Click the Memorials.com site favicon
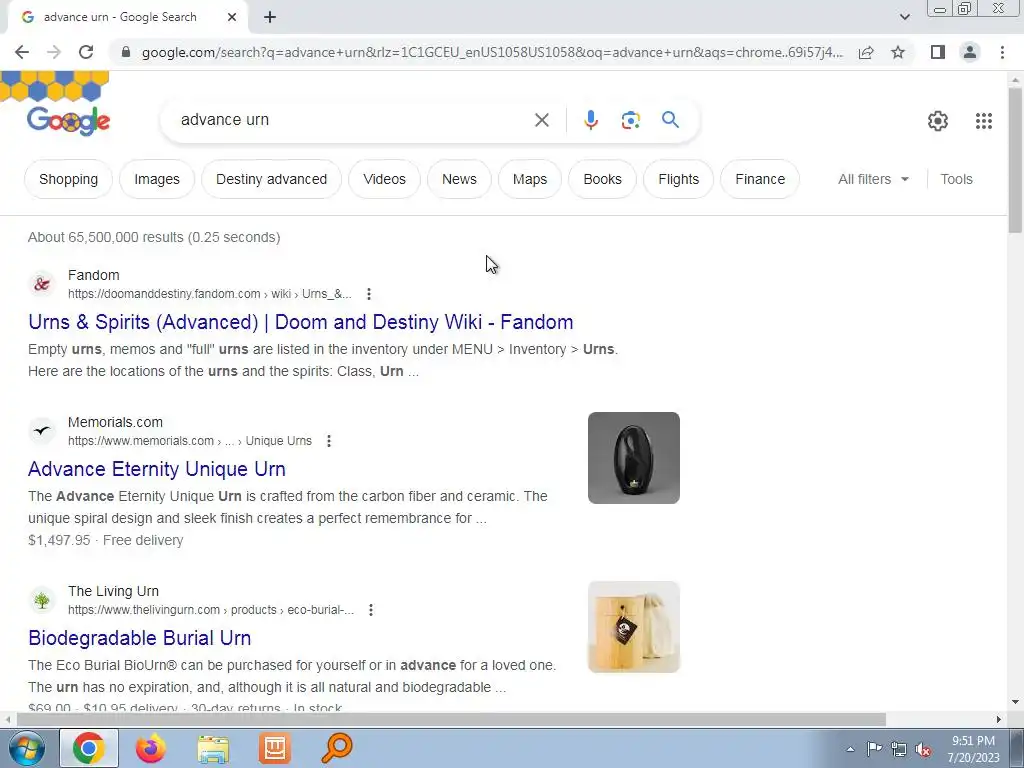This screenshot has height=768, width=1024. pos(42,431)
